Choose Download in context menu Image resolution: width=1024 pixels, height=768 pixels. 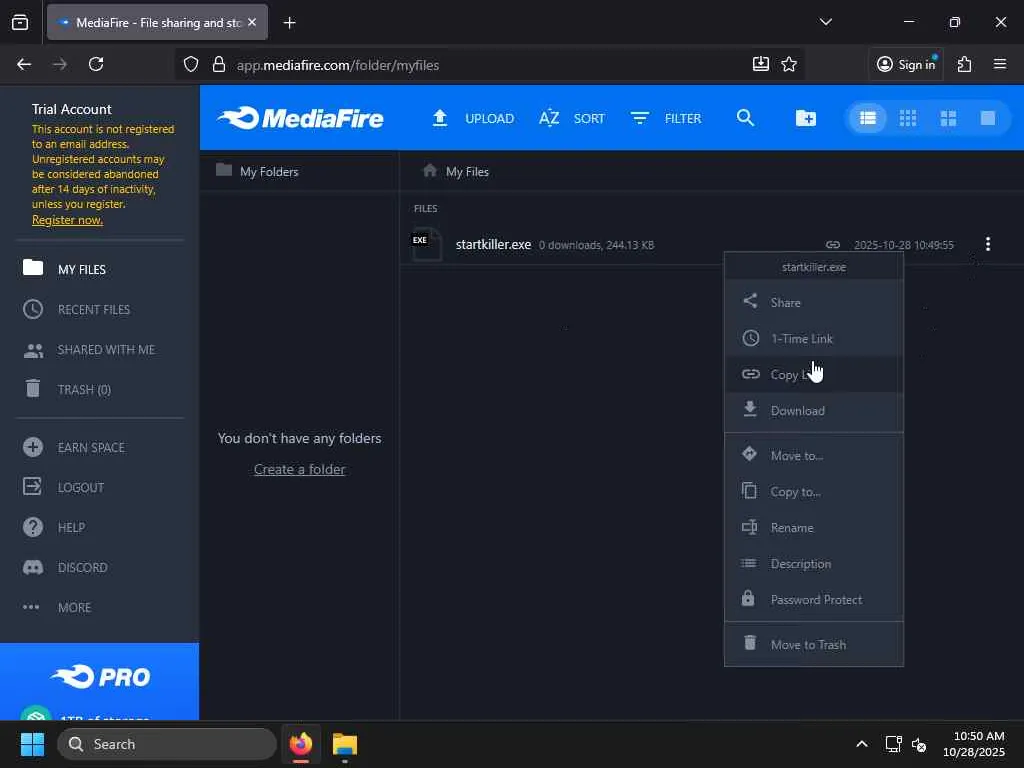pyautogui.click(x=814, y=410)
